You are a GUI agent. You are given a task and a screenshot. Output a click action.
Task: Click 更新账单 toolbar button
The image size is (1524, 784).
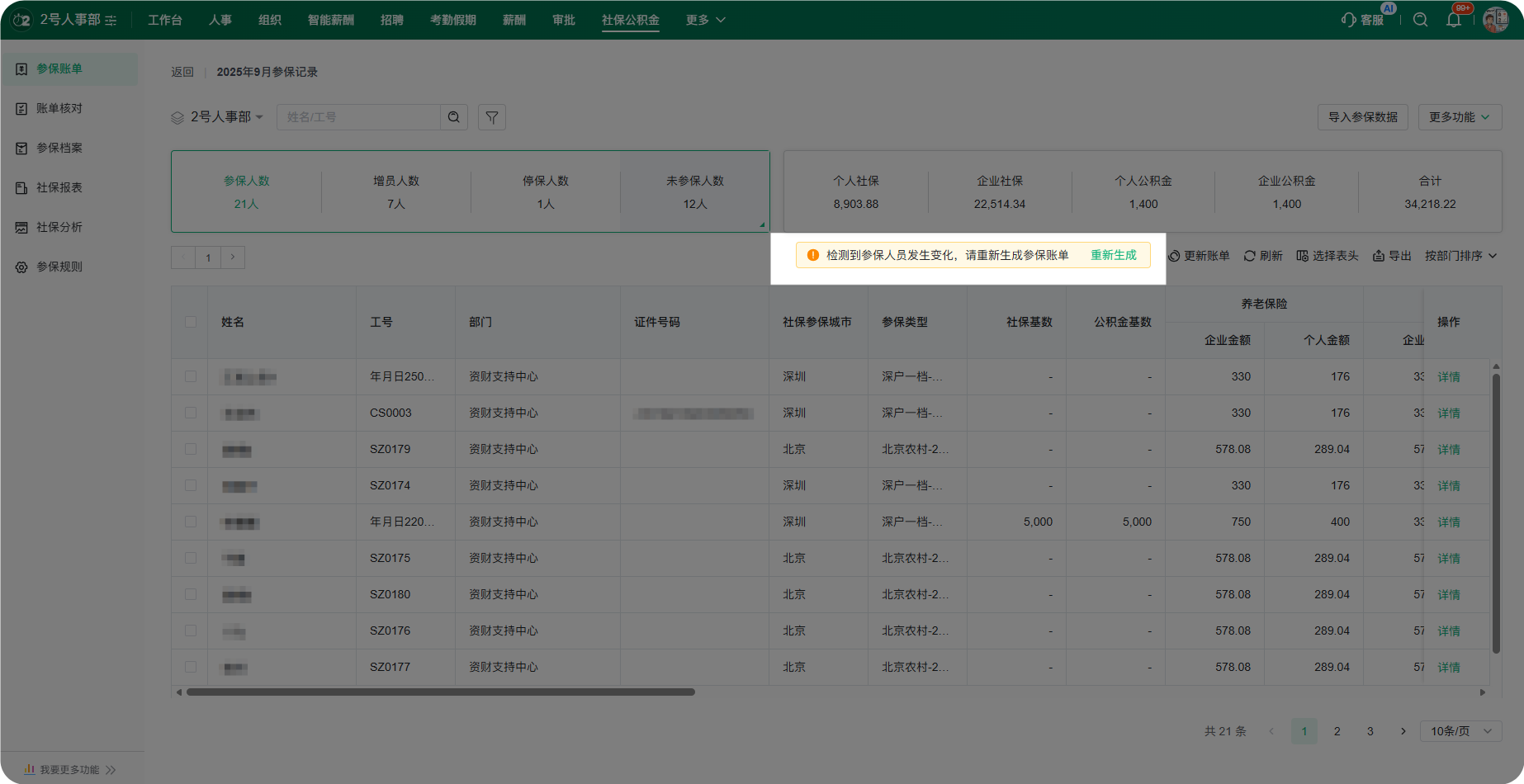1199,256
